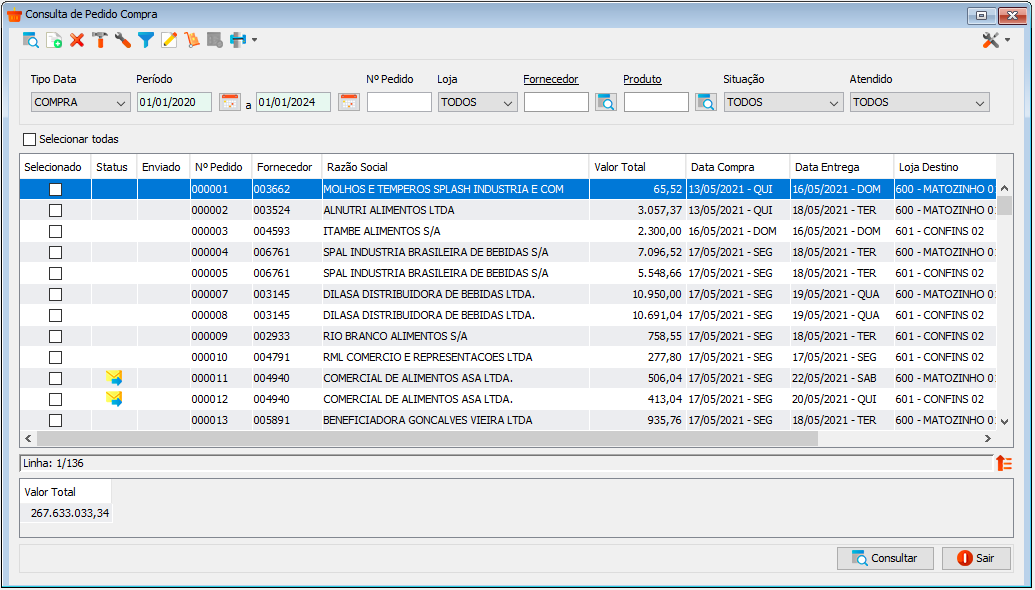The image size is (1035, 590).
Task: Select the ITAMBE ALIMENTOS S/A row
Action: coord(508,232)
